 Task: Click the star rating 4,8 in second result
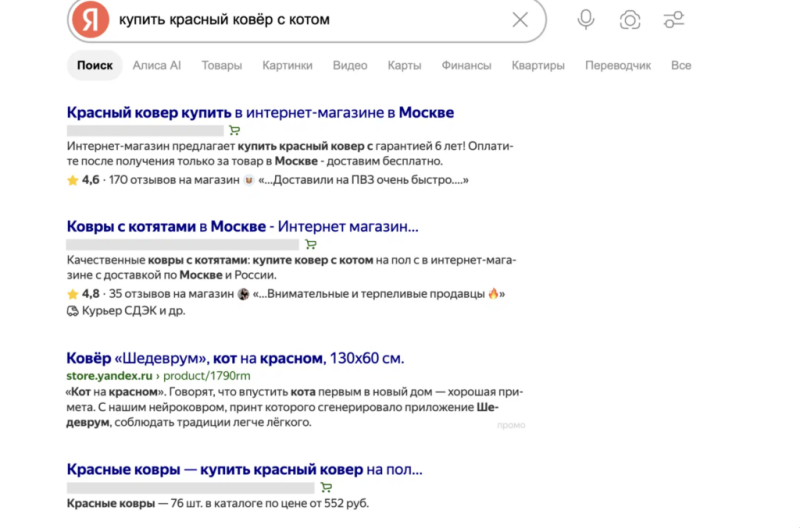(83, 294)
